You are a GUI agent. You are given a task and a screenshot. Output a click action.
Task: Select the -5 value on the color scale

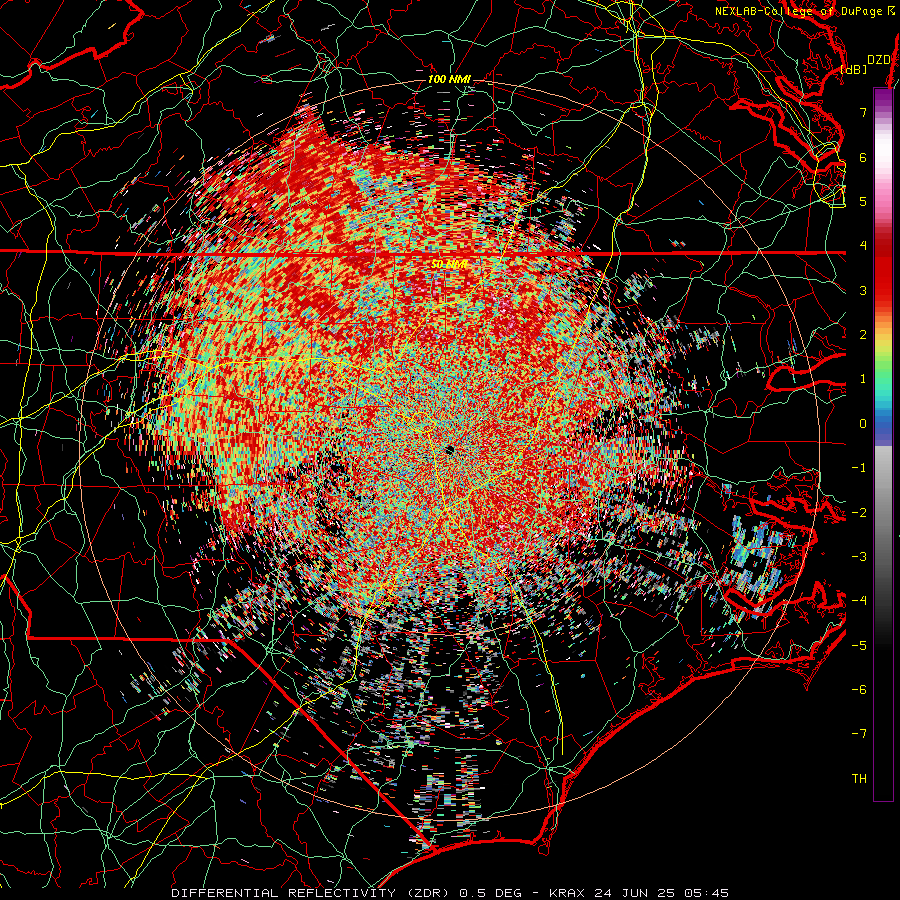(859, 646)
